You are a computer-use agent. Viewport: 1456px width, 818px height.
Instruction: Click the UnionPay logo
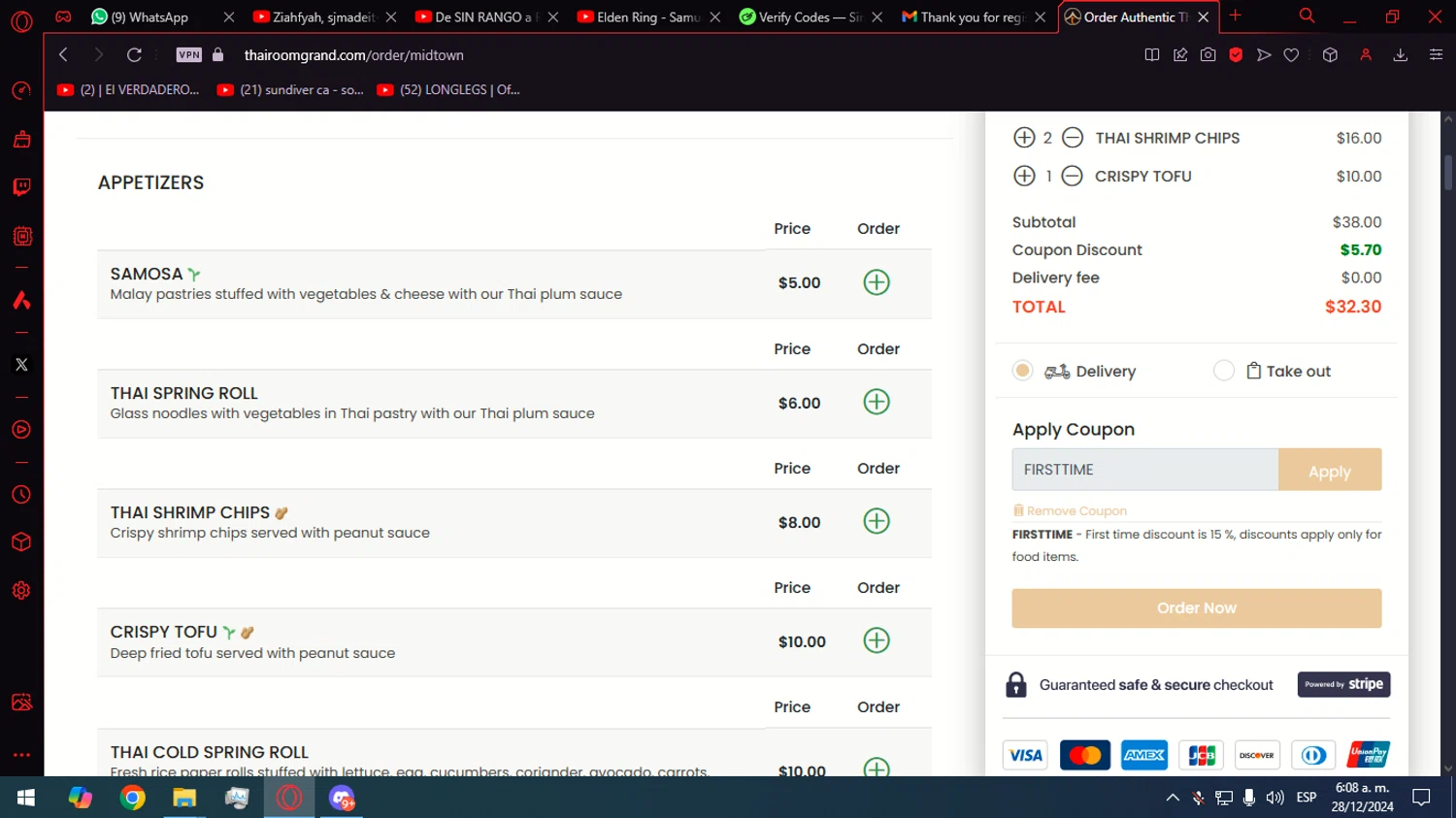[x=1368, y=755]
